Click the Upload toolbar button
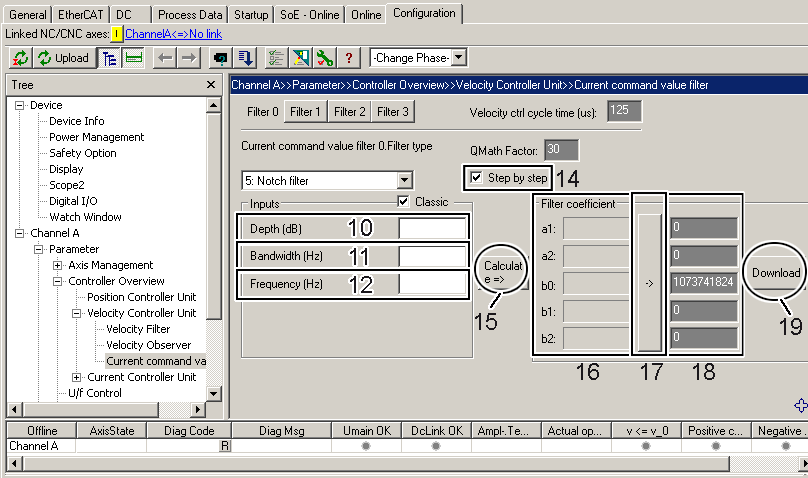 [65, 58]
